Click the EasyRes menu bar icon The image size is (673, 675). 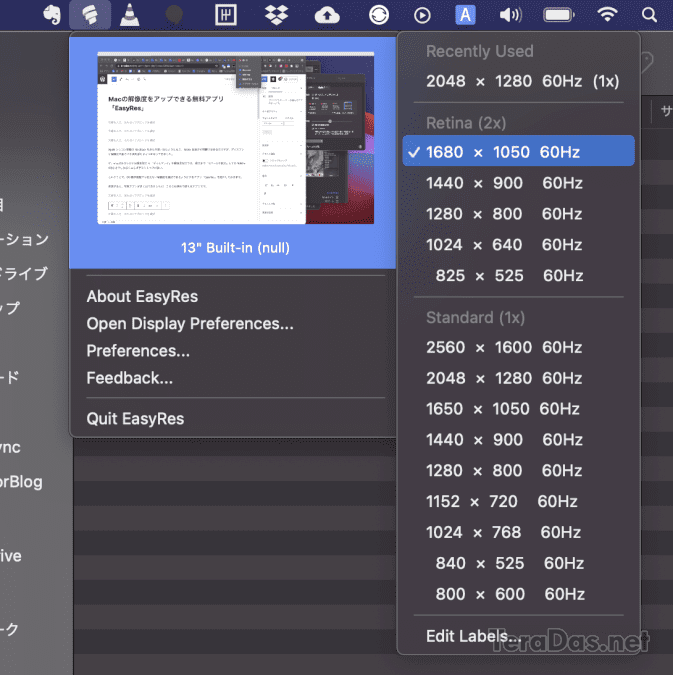click(90, 15)
